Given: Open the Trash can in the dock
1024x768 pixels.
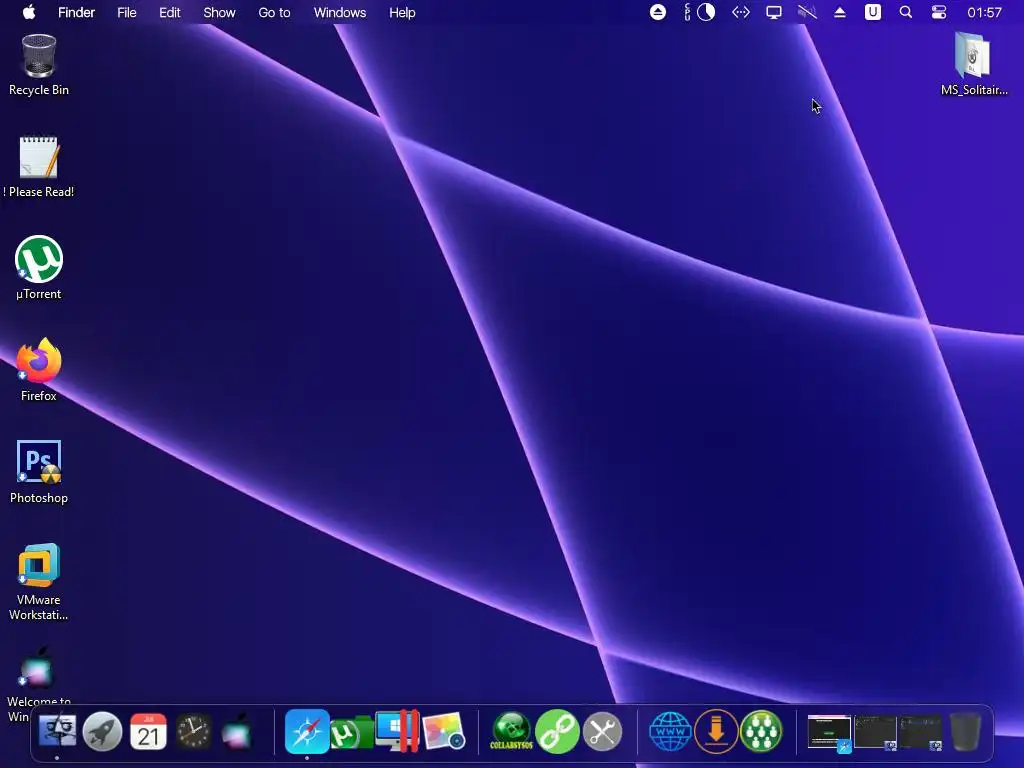Looking at the screenshot, I should pos(965,731).
